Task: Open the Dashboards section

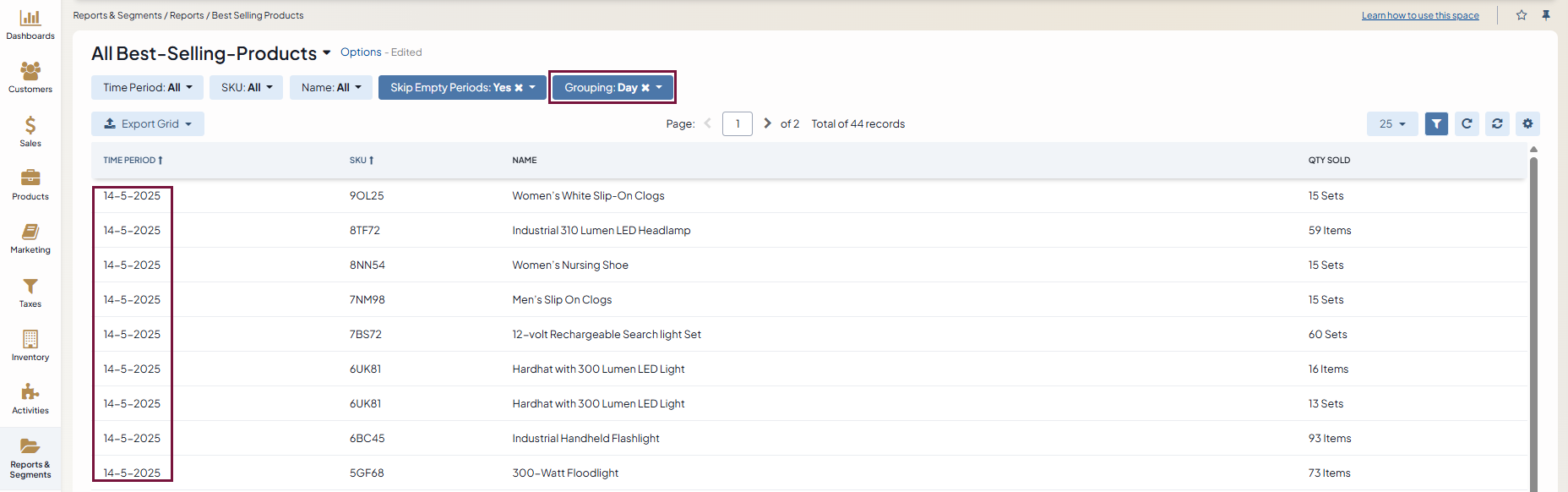Action: pos(30,25)
